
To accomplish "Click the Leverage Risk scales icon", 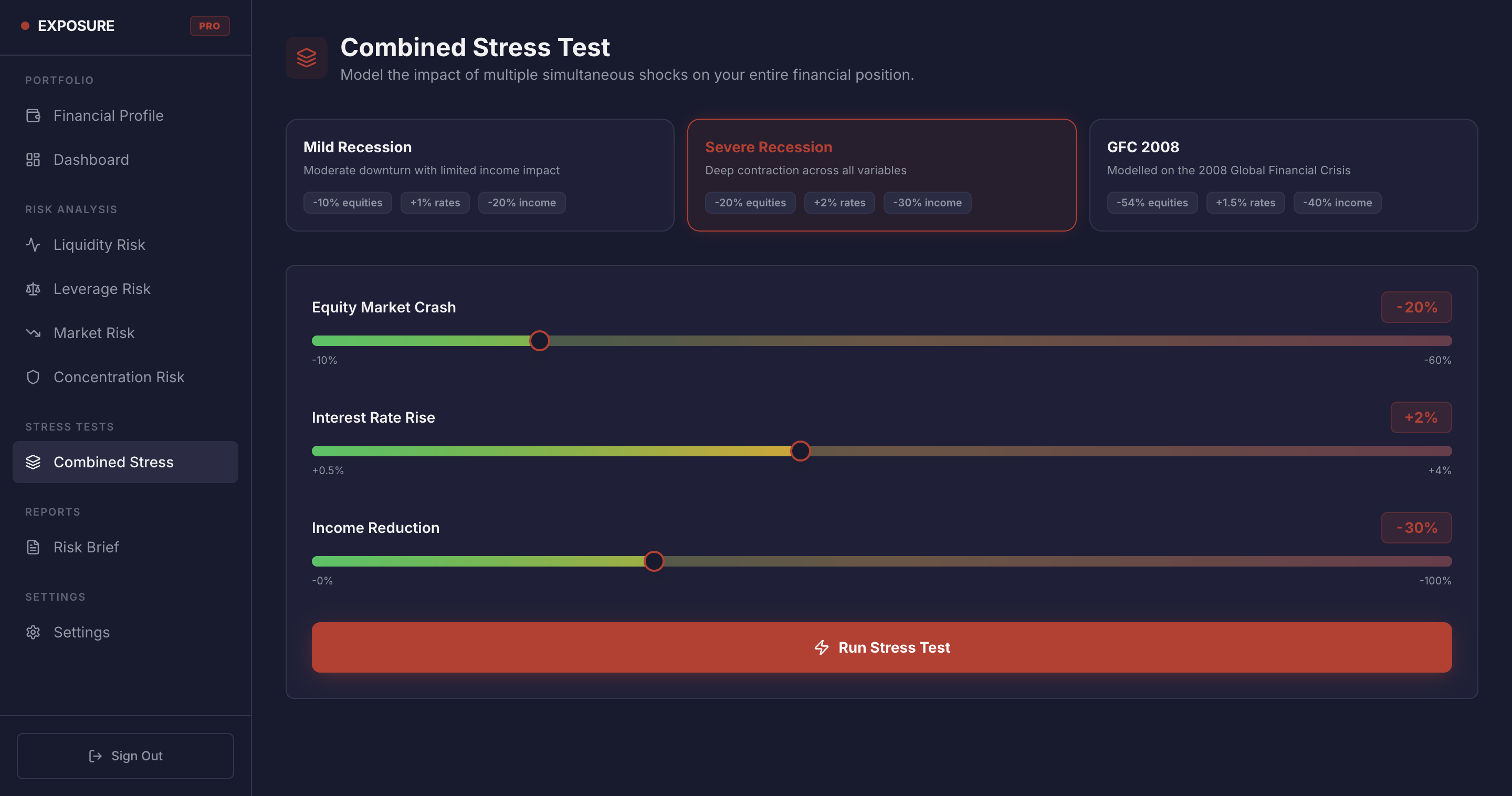I will (x=33, y=289).
